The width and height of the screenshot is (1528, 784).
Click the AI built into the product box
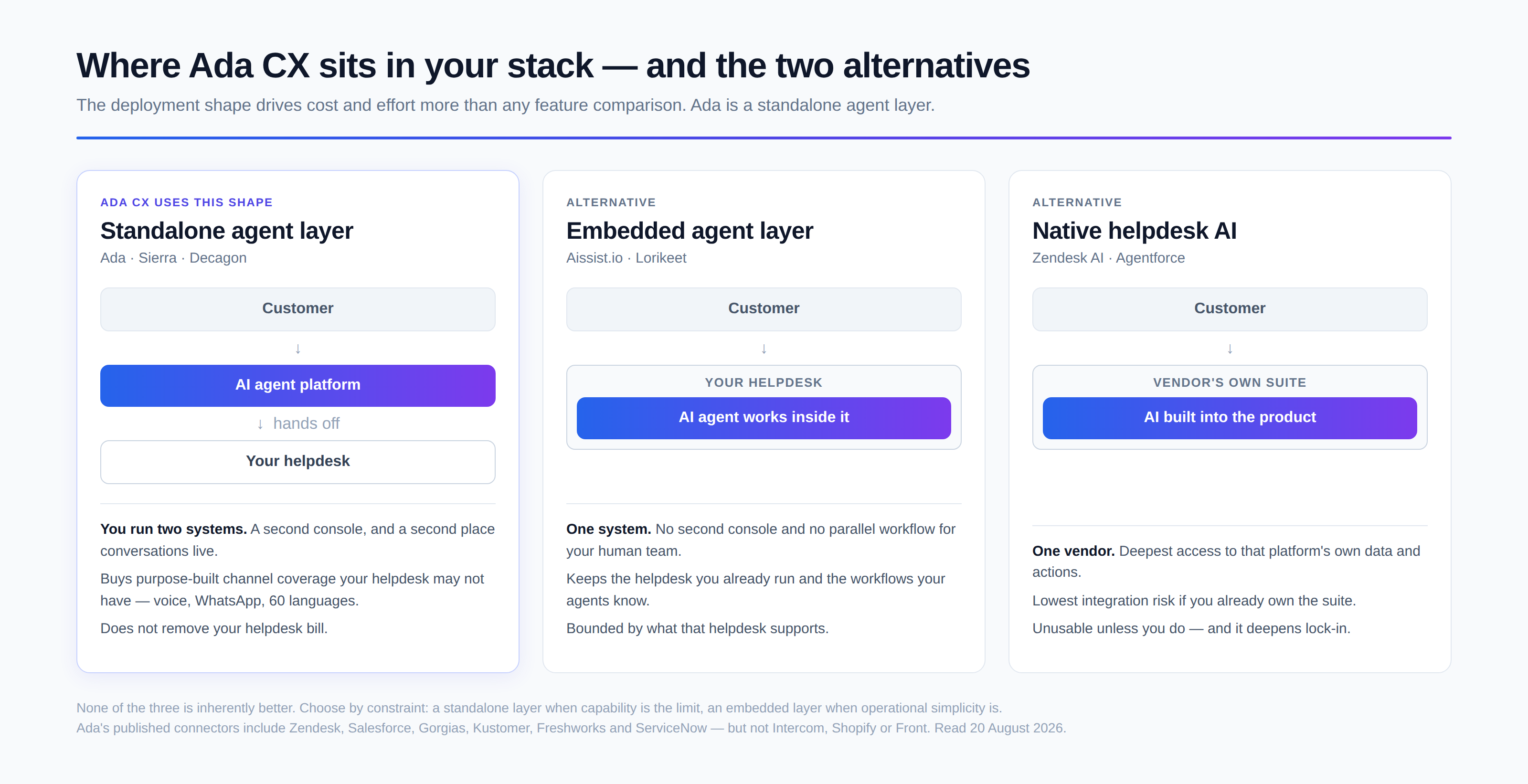(1230, 418)
